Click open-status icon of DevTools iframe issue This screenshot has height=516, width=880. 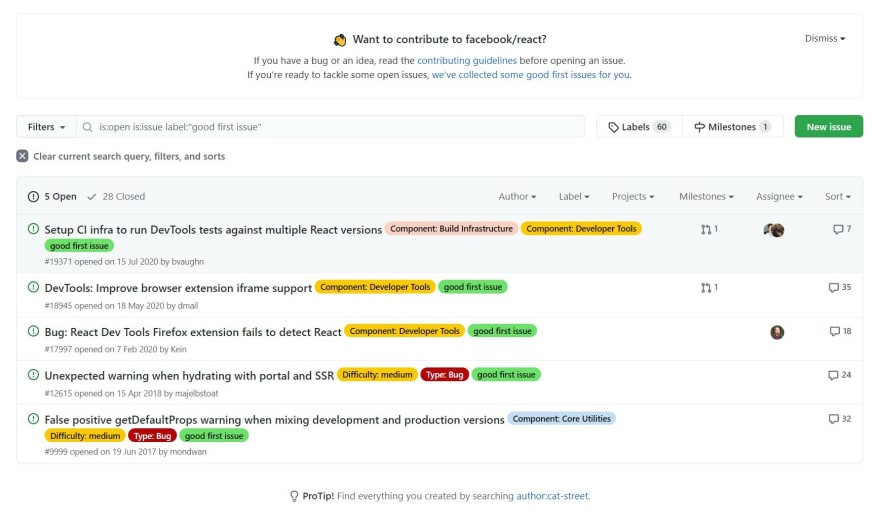(x=34, y=287)
